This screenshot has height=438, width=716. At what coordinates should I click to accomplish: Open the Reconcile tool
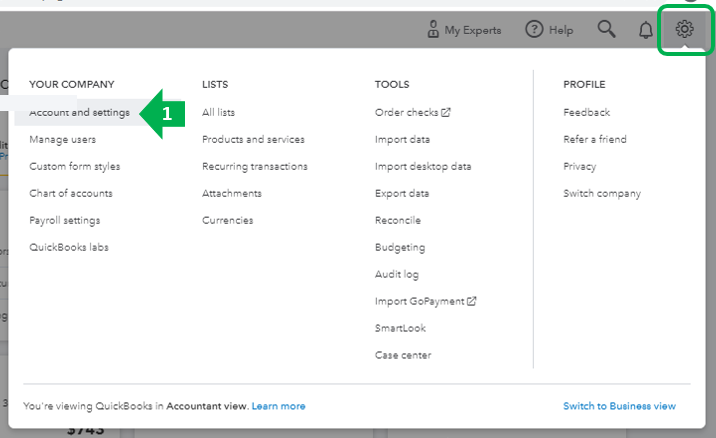(398, 220)
